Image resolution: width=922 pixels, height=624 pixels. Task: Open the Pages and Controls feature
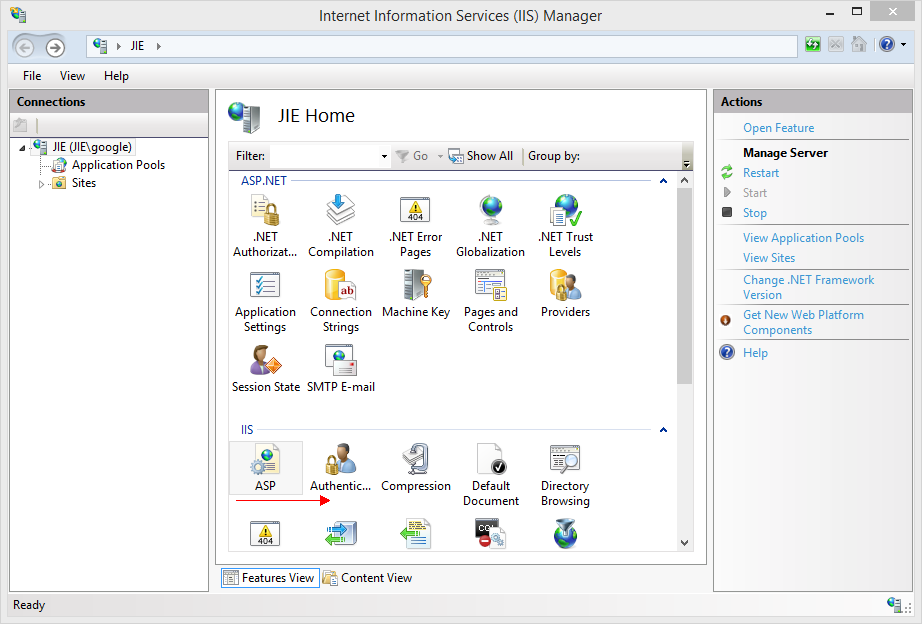(490, 302)
